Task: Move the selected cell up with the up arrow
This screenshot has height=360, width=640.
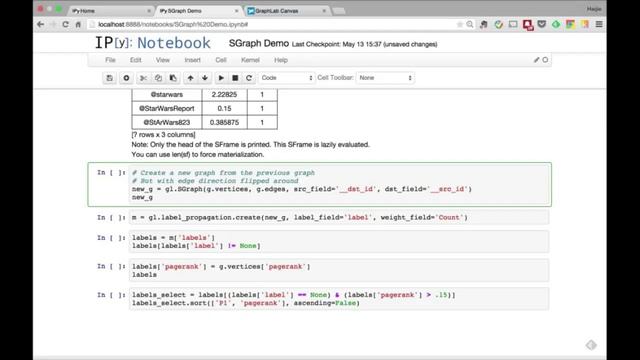Action: [190, 78]
